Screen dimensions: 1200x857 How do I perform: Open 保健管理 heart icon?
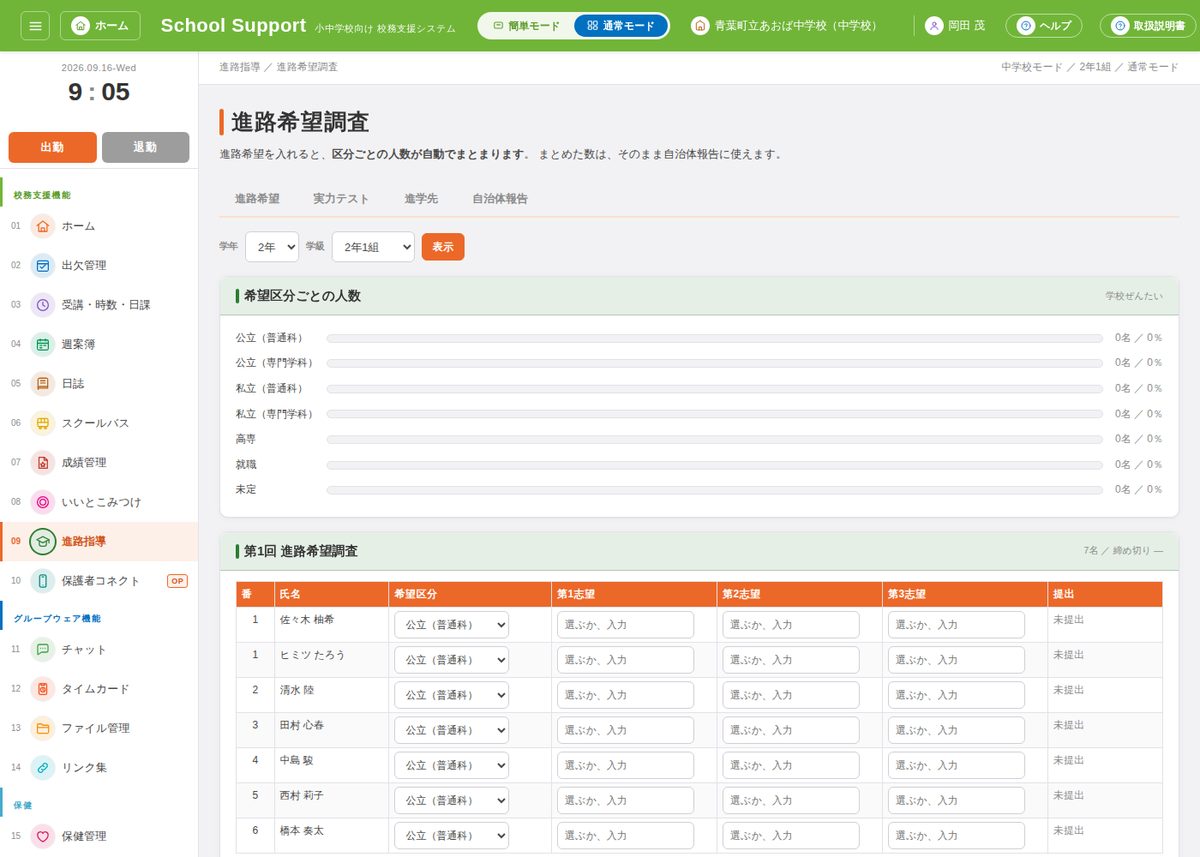43,836
